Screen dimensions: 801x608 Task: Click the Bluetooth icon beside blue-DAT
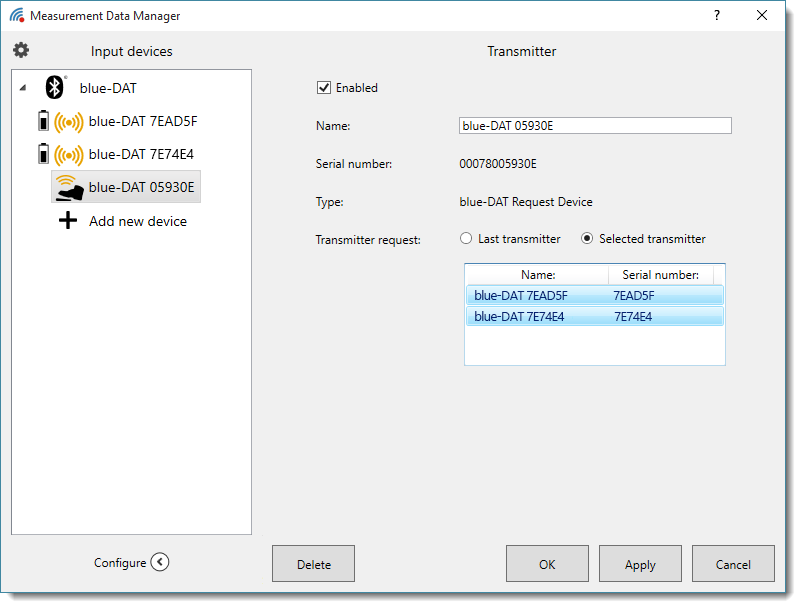(56, 88)
